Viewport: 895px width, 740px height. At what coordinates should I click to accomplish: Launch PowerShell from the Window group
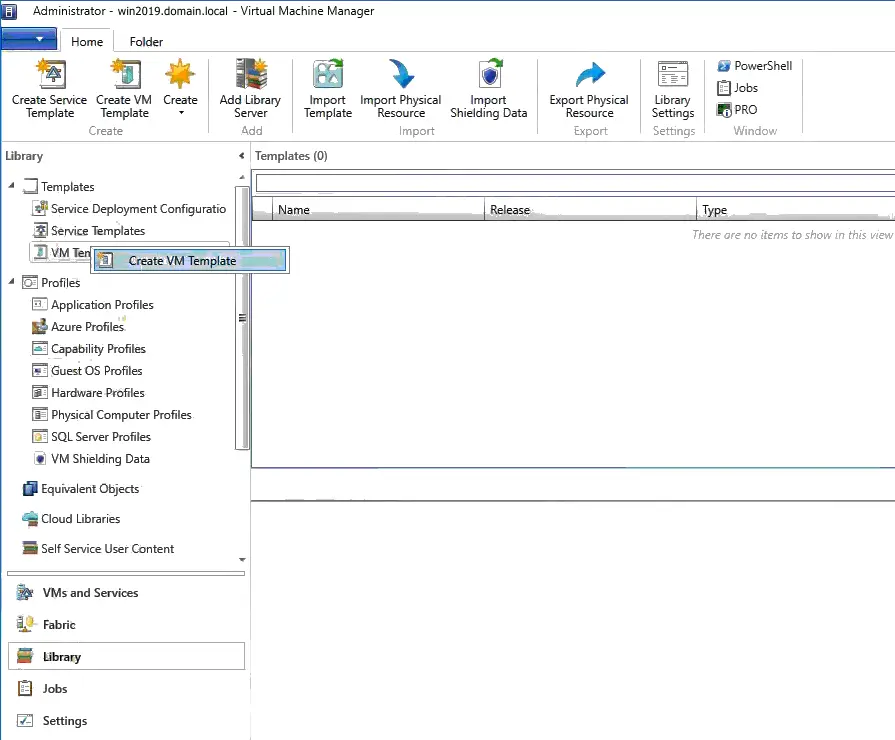click(755, 66)
